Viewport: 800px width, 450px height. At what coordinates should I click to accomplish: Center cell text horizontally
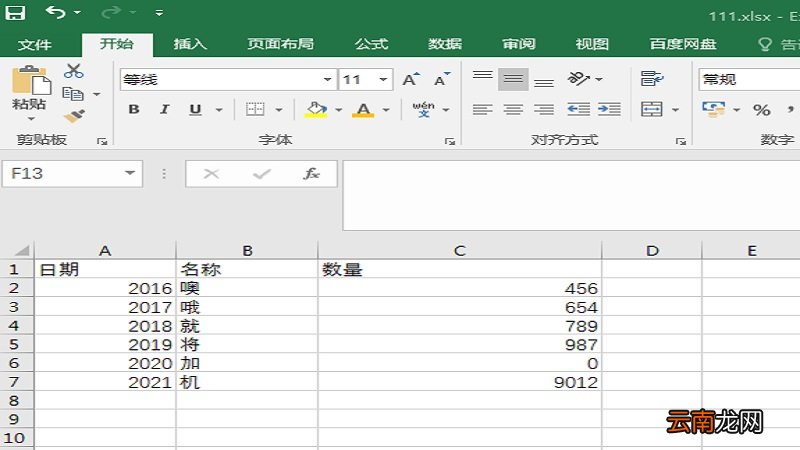click(513, 109)
